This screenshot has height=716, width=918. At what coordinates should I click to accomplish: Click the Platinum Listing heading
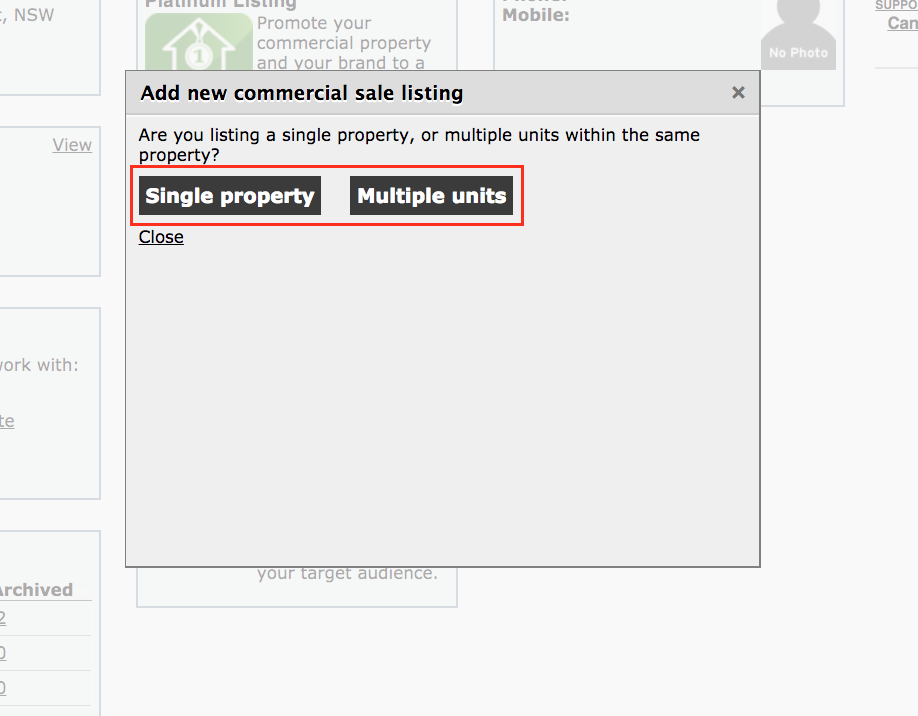pos(221,5)
